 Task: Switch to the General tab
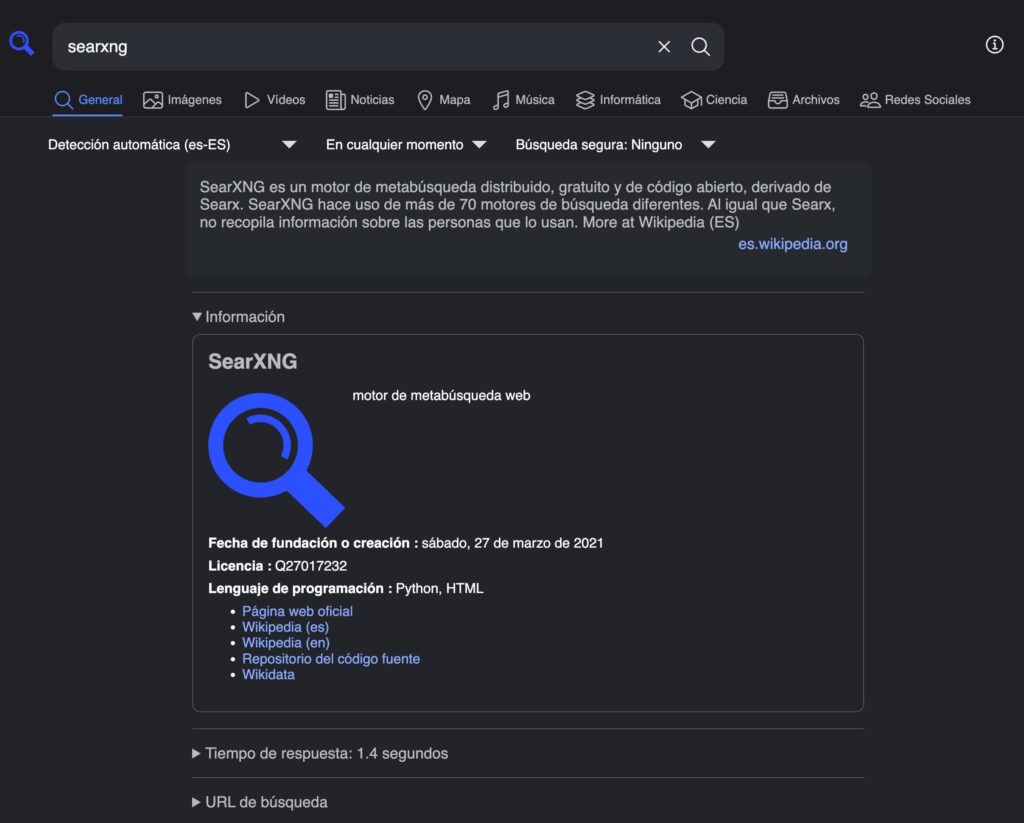tap(88, 99)
